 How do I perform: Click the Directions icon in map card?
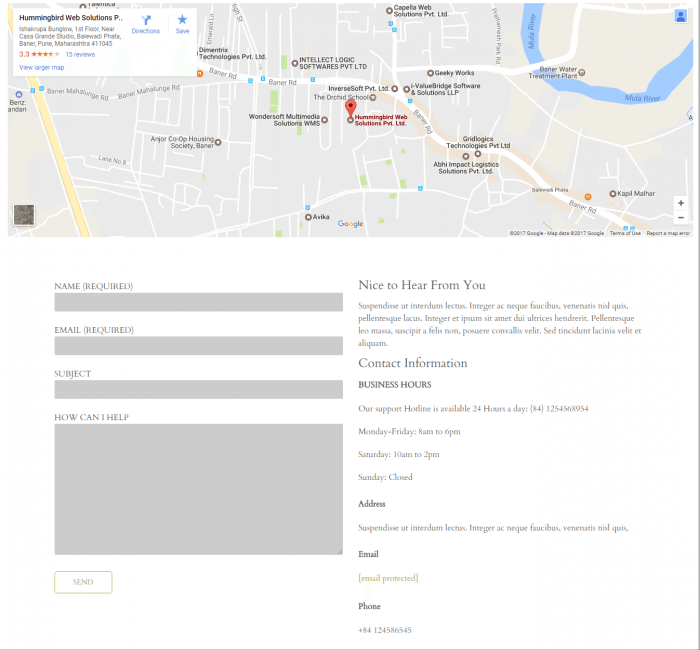146,21
